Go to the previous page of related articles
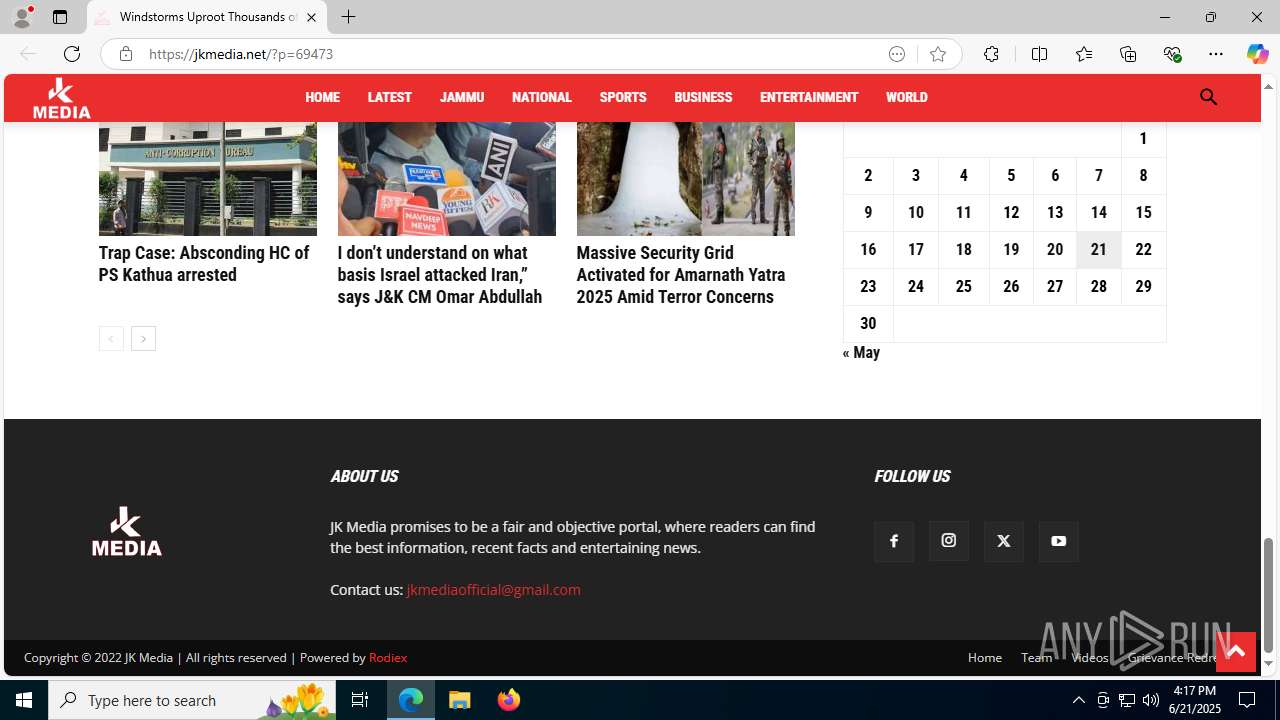 111,339
